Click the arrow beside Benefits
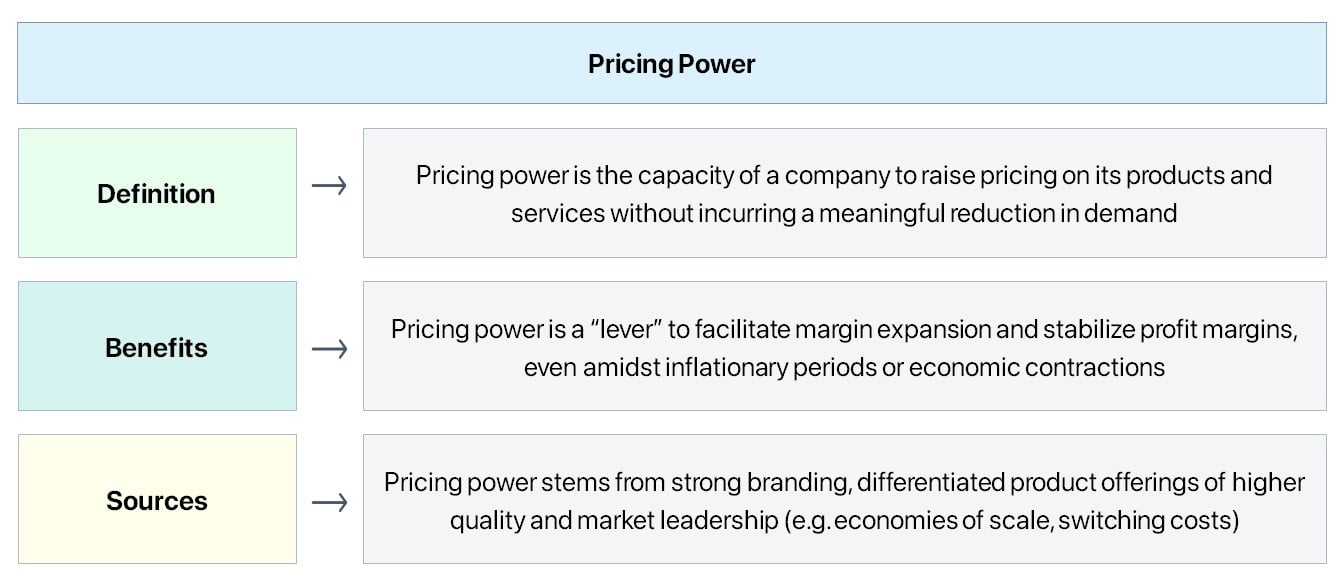 (329, 349)
